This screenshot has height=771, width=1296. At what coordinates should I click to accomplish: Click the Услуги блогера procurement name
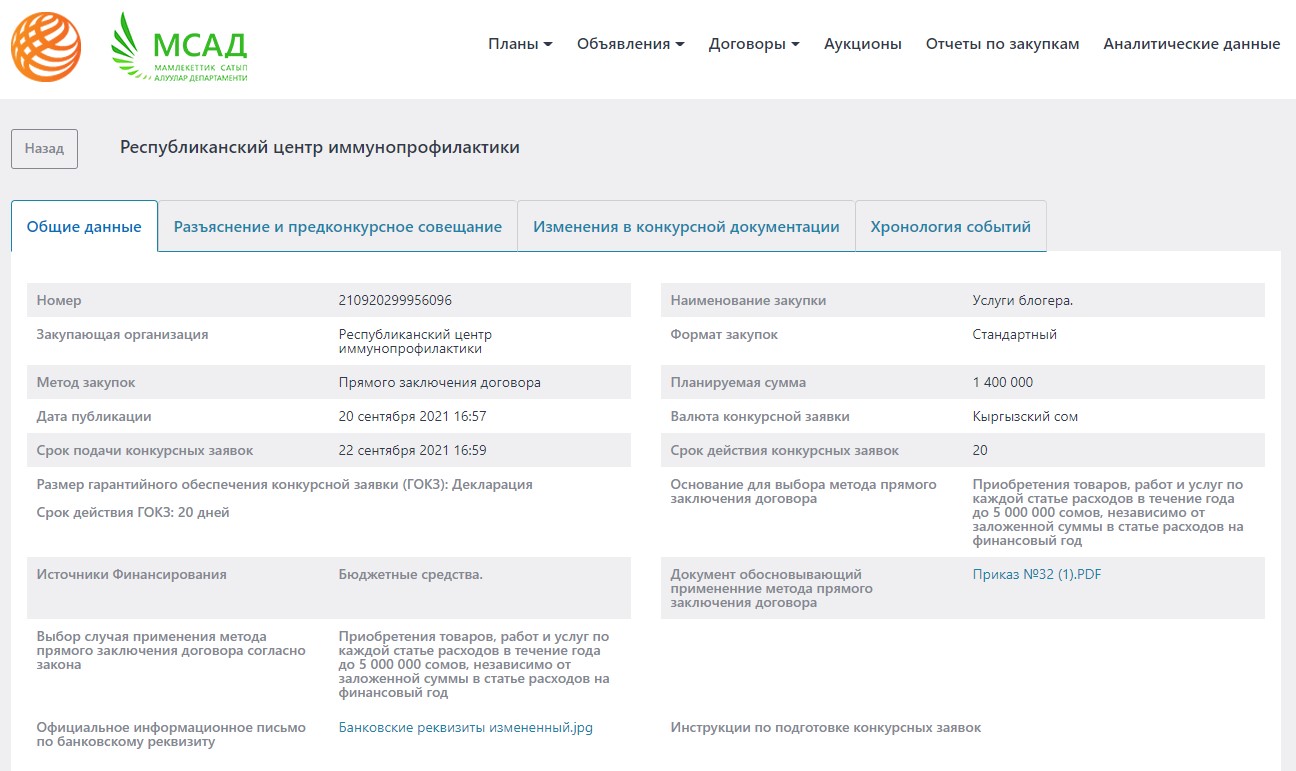coord(1022,301)
